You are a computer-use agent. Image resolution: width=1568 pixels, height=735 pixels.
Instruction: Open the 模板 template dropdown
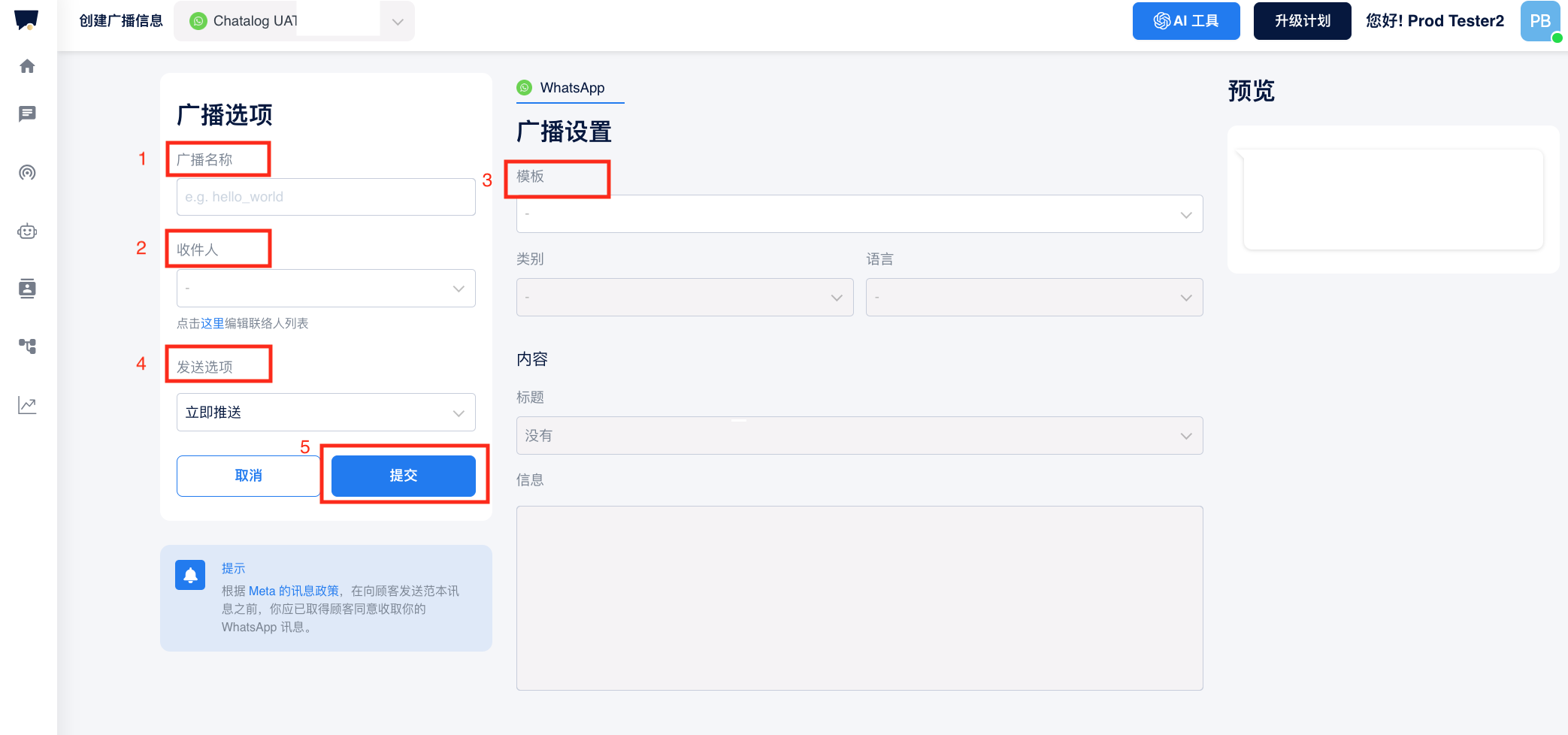[x=859, y=214]
